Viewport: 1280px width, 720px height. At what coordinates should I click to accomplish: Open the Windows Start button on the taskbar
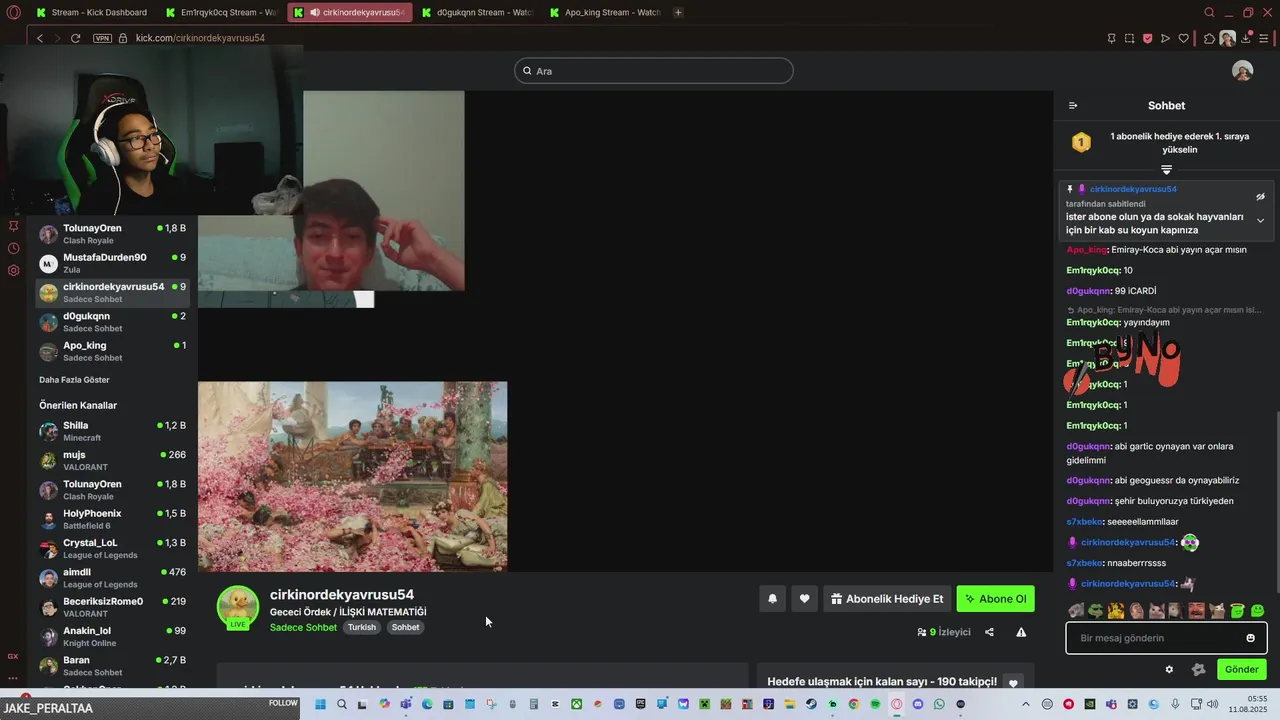pos(320,704)
